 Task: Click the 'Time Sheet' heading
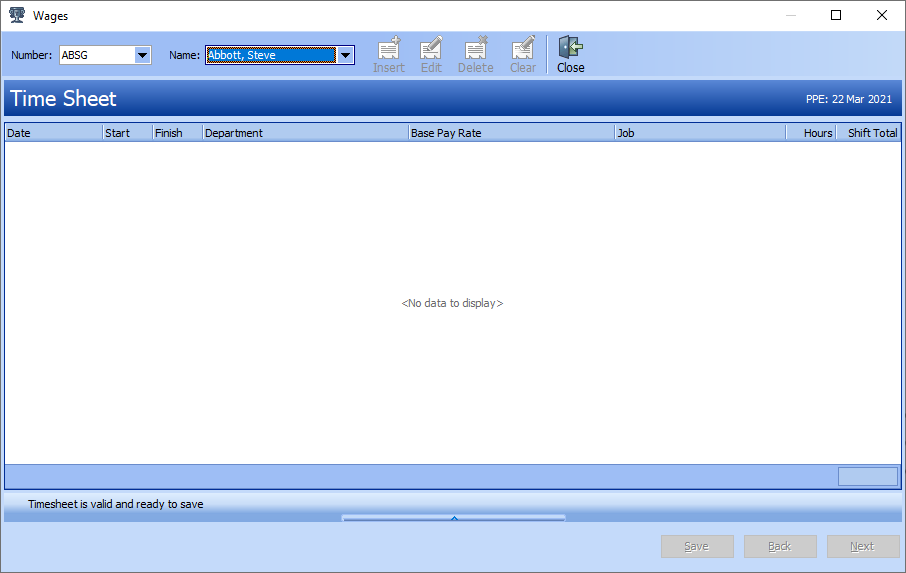(64, 99)
